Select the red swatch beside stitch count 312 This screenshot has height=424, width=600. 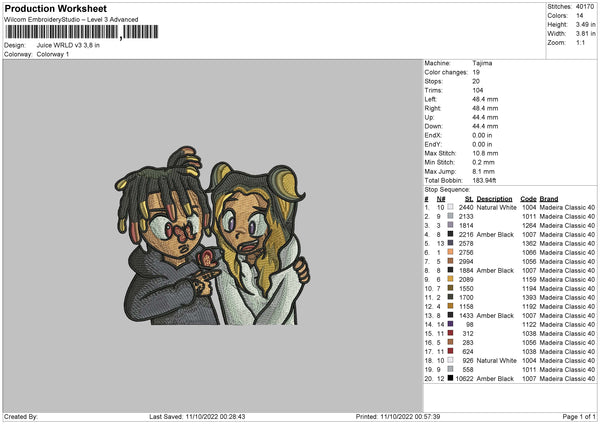coord(450,333)
